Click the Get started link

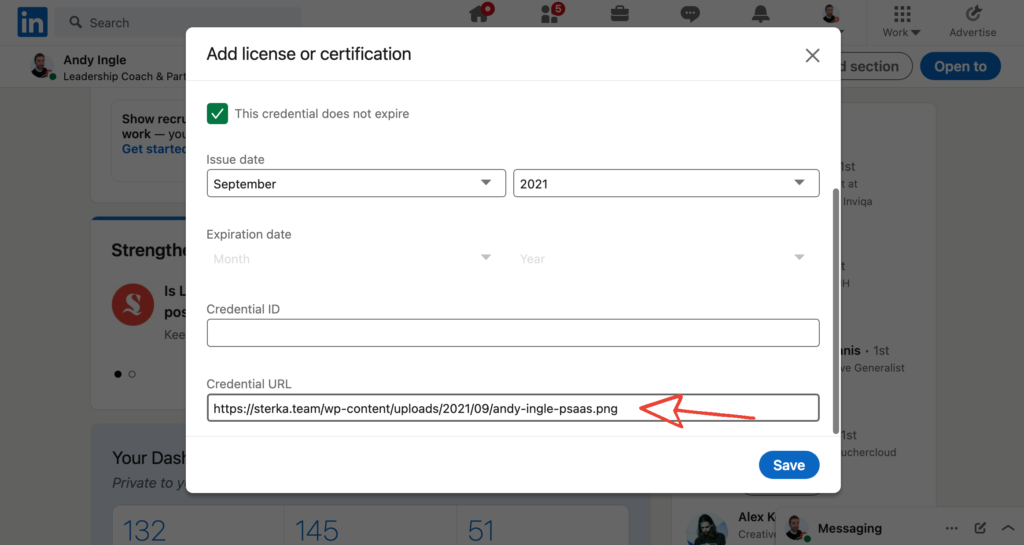[x=153, y=149]
